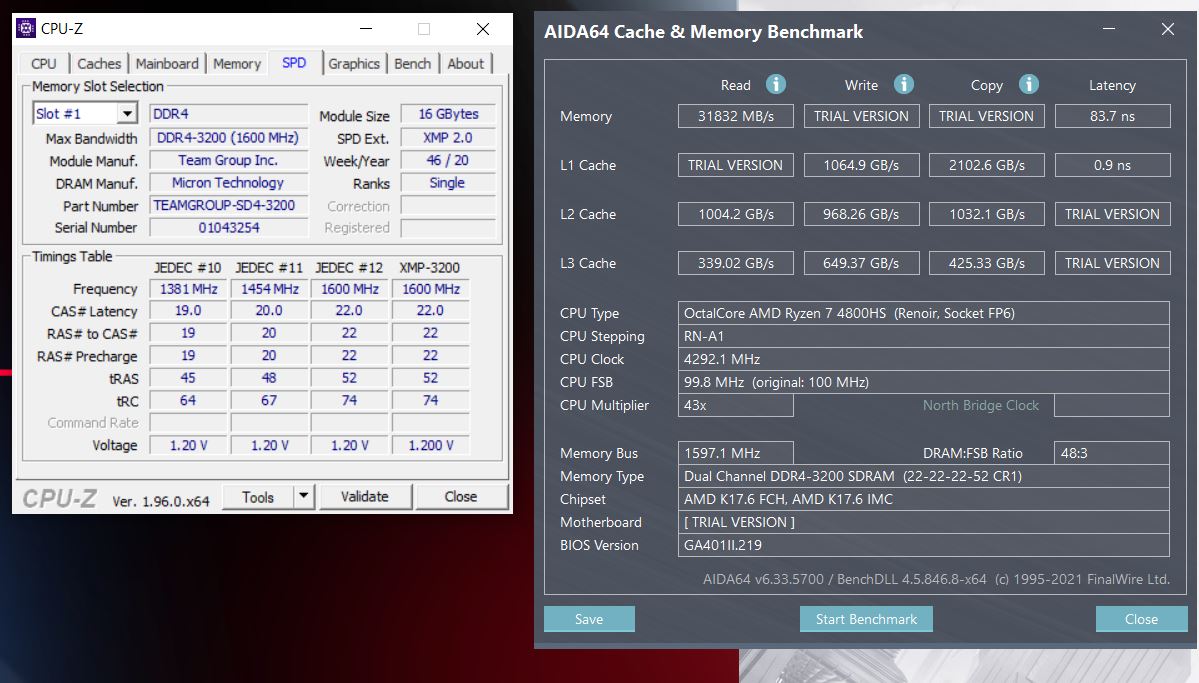Switch to the Bench tab
This screenshot has height=683, width=1199.
pos(412,63)
